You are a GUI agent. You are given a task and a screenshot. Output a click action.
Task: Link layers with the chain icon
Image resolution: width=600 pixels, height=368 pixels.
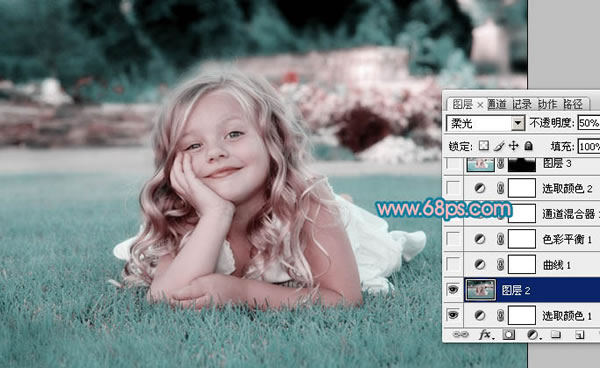(460, 335)
